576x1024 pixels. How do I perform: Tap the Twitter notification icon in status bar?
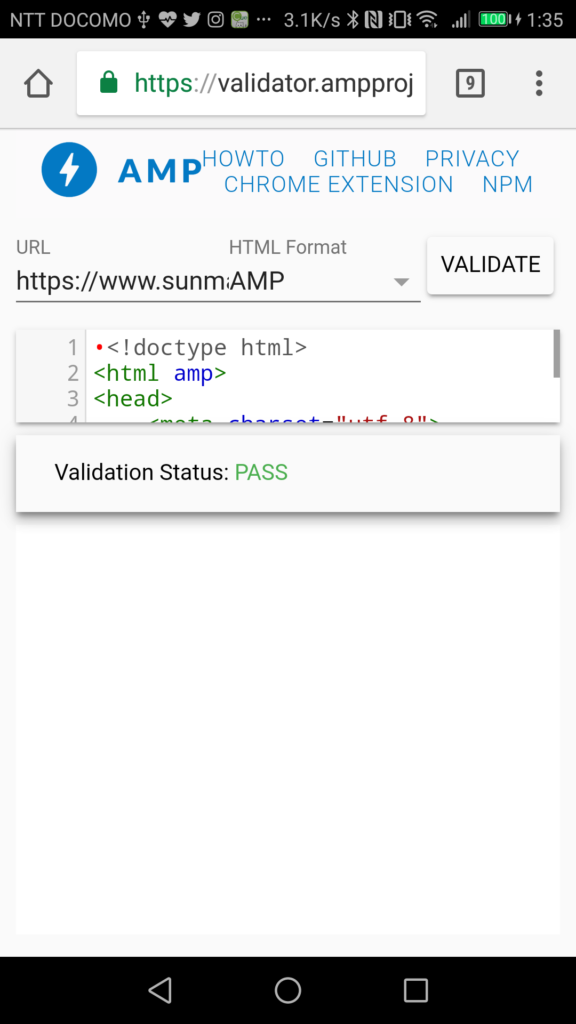(x=191, y=20)
